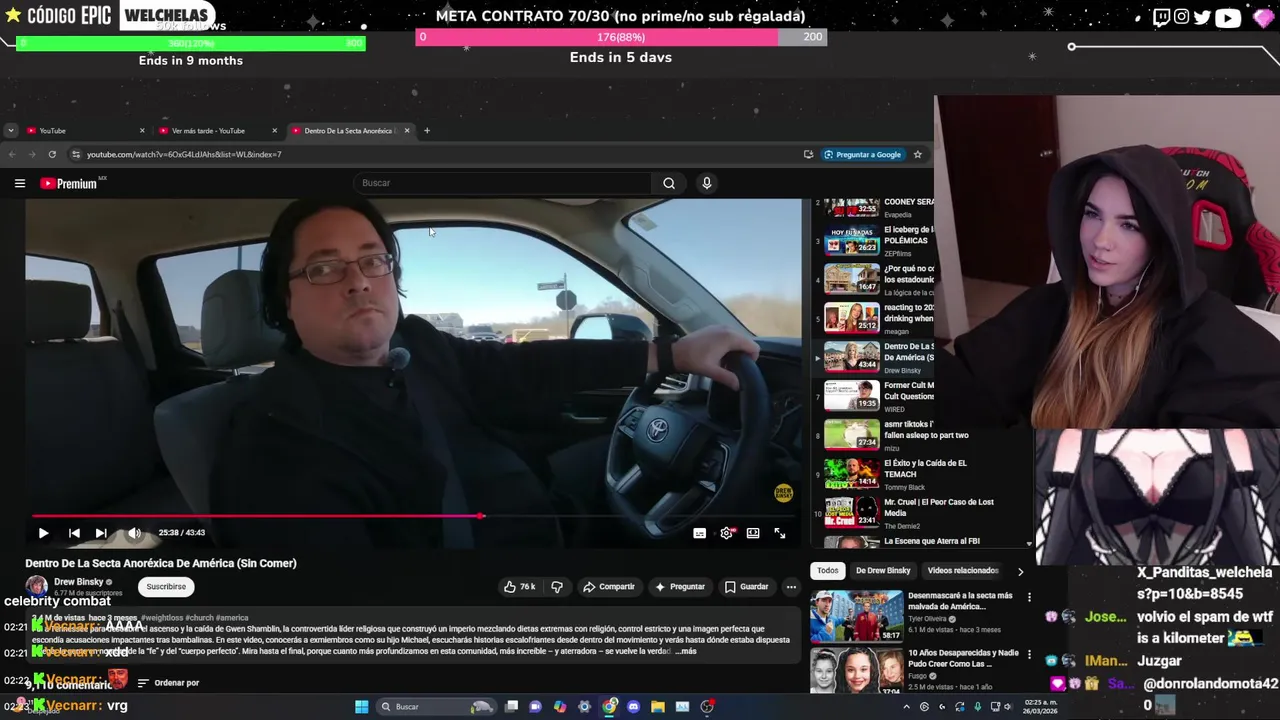This screenshot has height=720, width=1280.
Task: Open the player settings gear
Action: (727, 533)
